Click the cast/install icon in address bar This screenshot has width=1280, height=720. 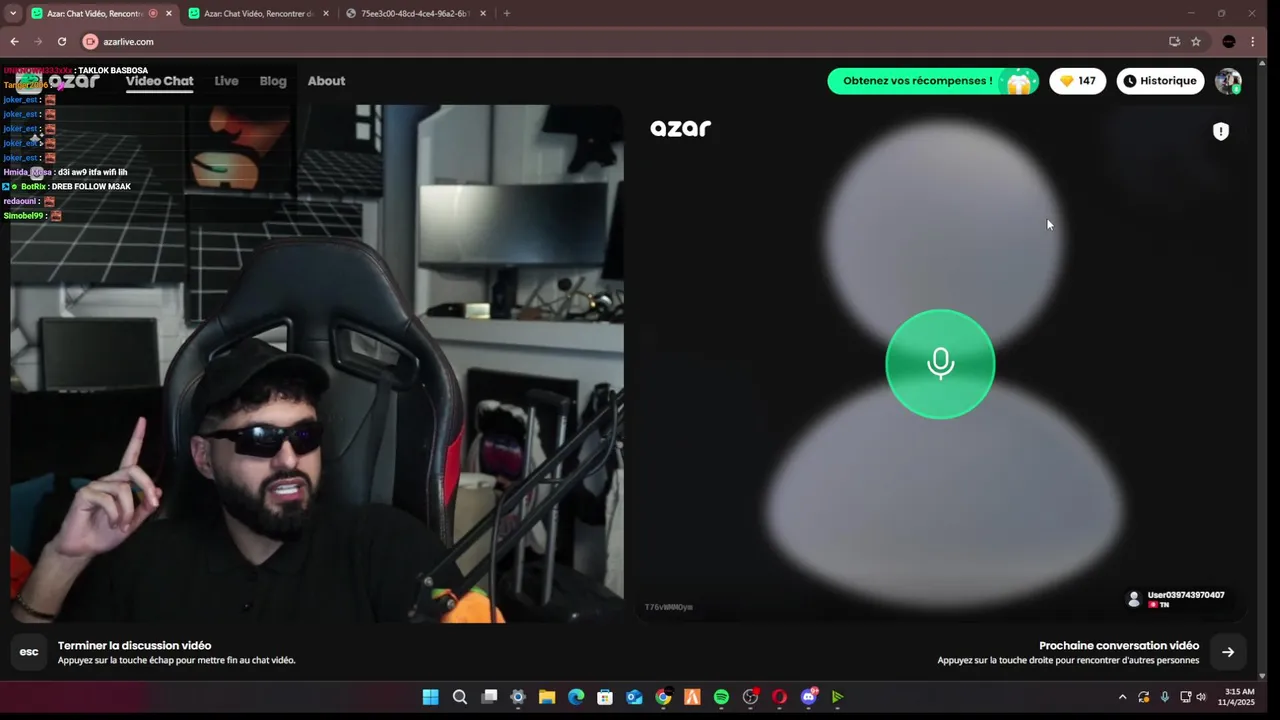1174,42
